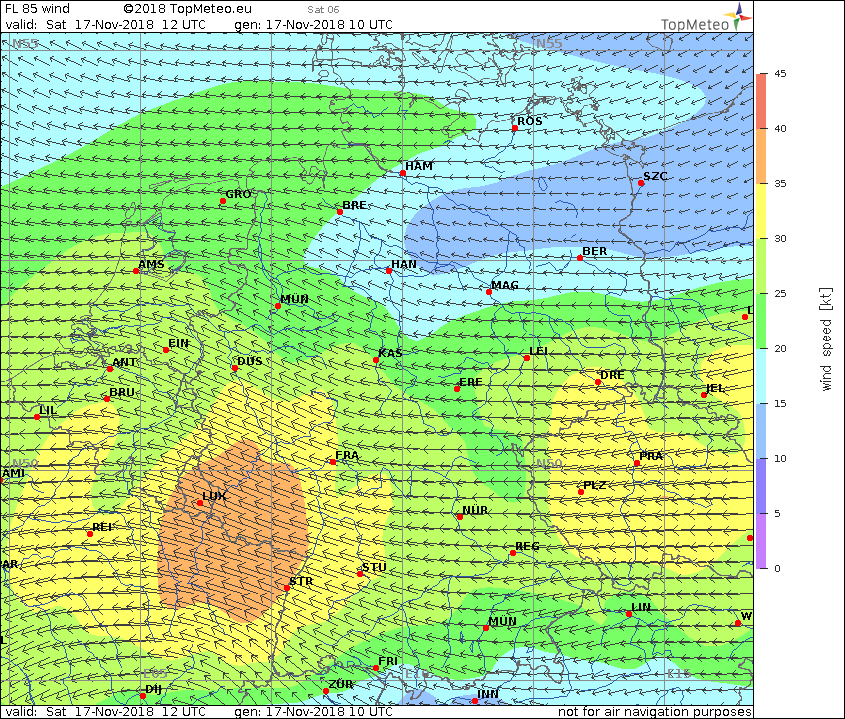This screenshot has width=845, height=719.
Task: Select the purple 0–5 kt legend segment
Action: 763,540
